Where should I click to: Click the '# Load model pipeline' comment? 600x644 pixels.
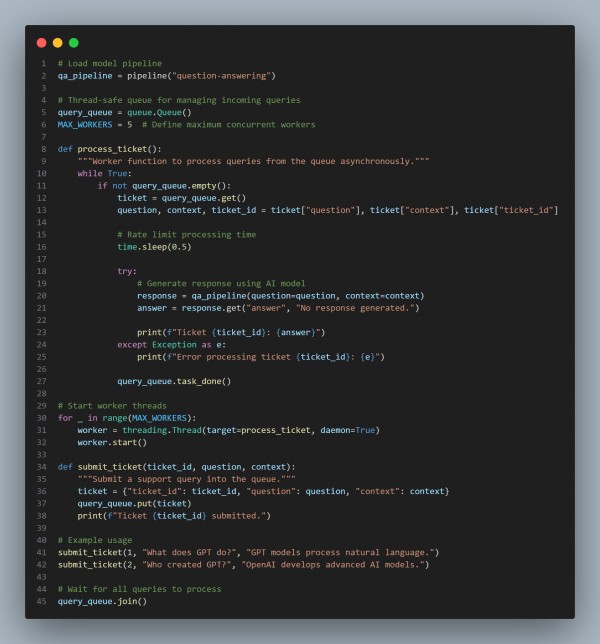point(110,63)
